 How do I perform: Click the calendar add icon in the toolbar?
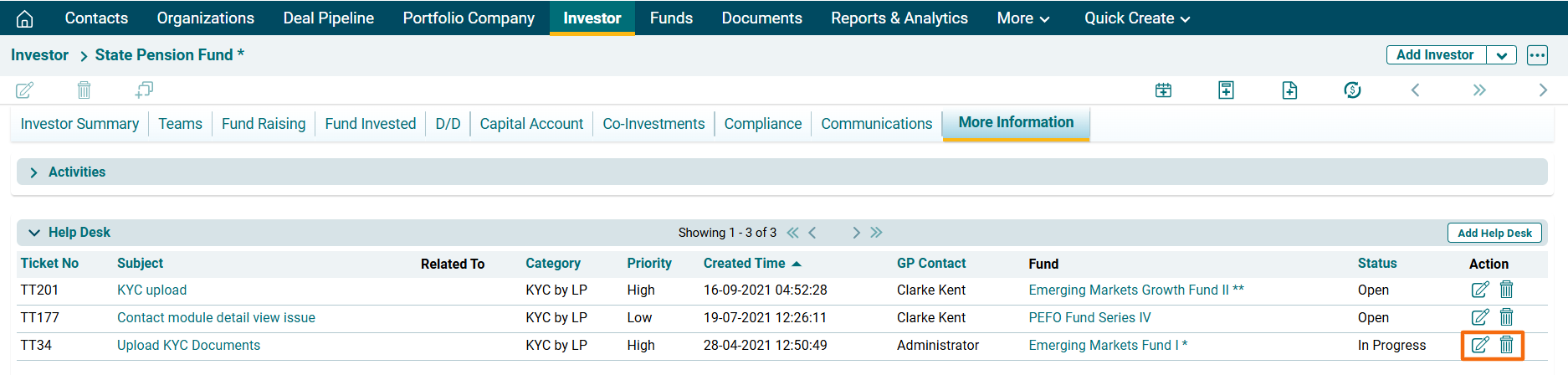pyautogui.click(x=1163, y=90)
